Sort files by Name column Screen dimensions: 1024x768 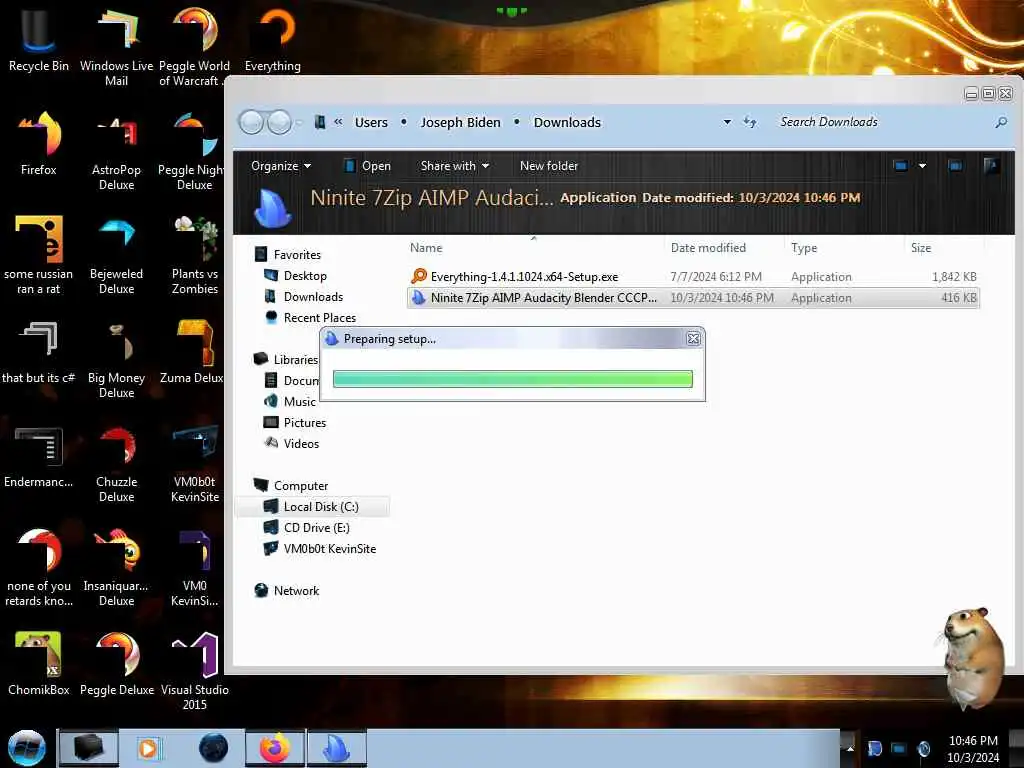pyautogui.click(x=534, y=248)
